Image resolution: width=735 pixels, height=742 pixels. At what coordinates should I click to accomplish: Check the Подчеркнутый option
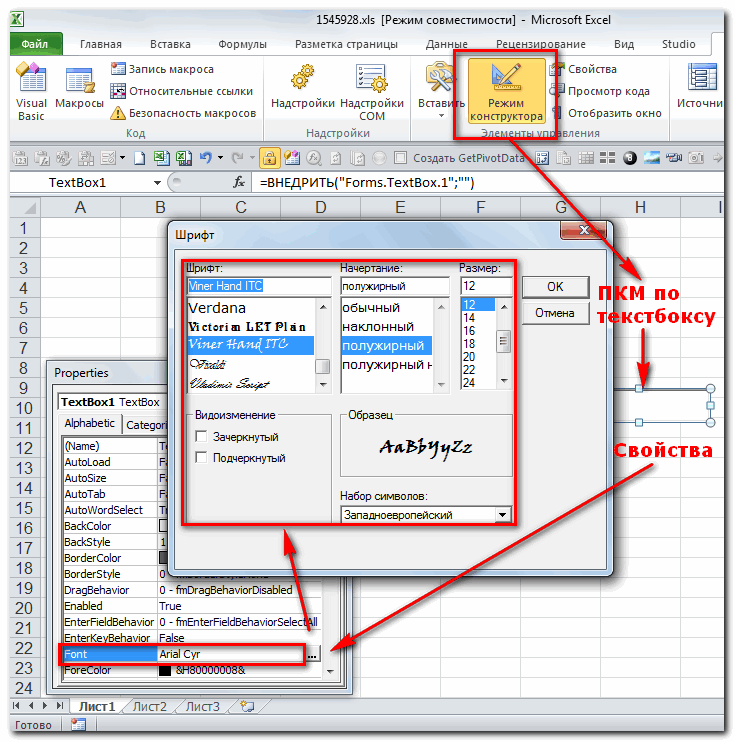[x=202, y=458]
